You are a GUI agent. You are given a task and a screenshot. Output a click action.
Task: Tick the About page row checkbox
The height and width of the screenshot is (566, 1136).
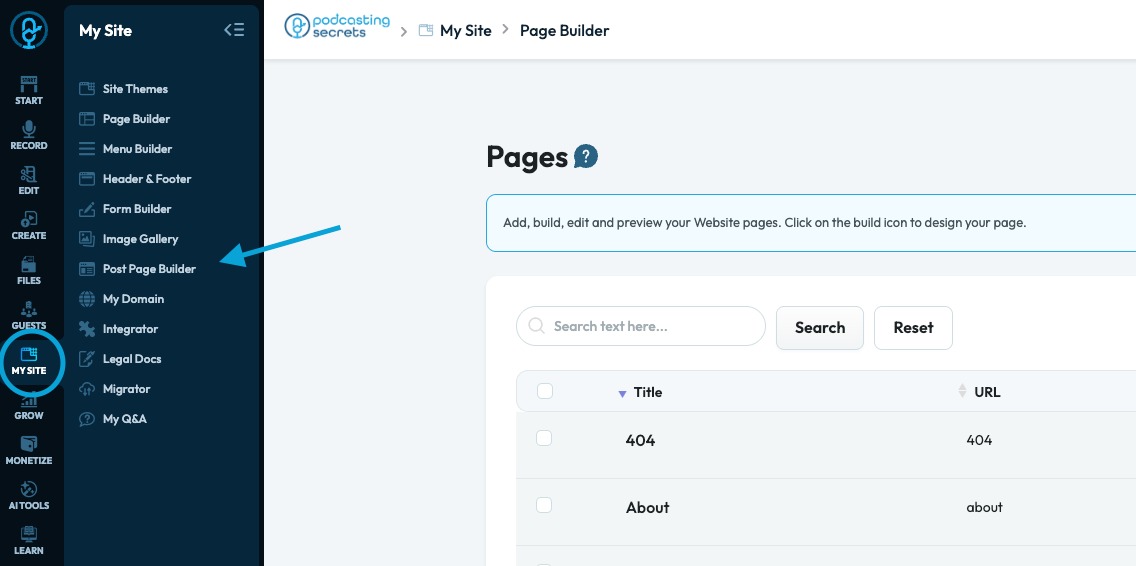[544, 506]
